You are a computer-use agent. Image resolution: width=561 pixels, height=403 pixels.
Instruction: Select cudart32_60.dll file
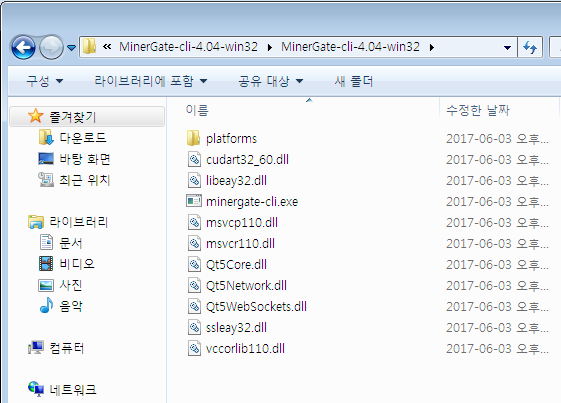[x=247, y=160]
